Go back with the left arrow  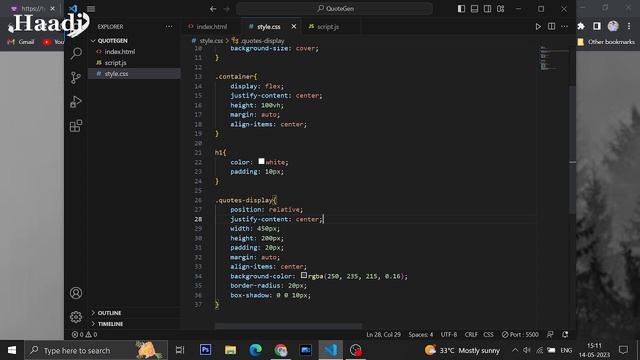[x=213, y=9]
